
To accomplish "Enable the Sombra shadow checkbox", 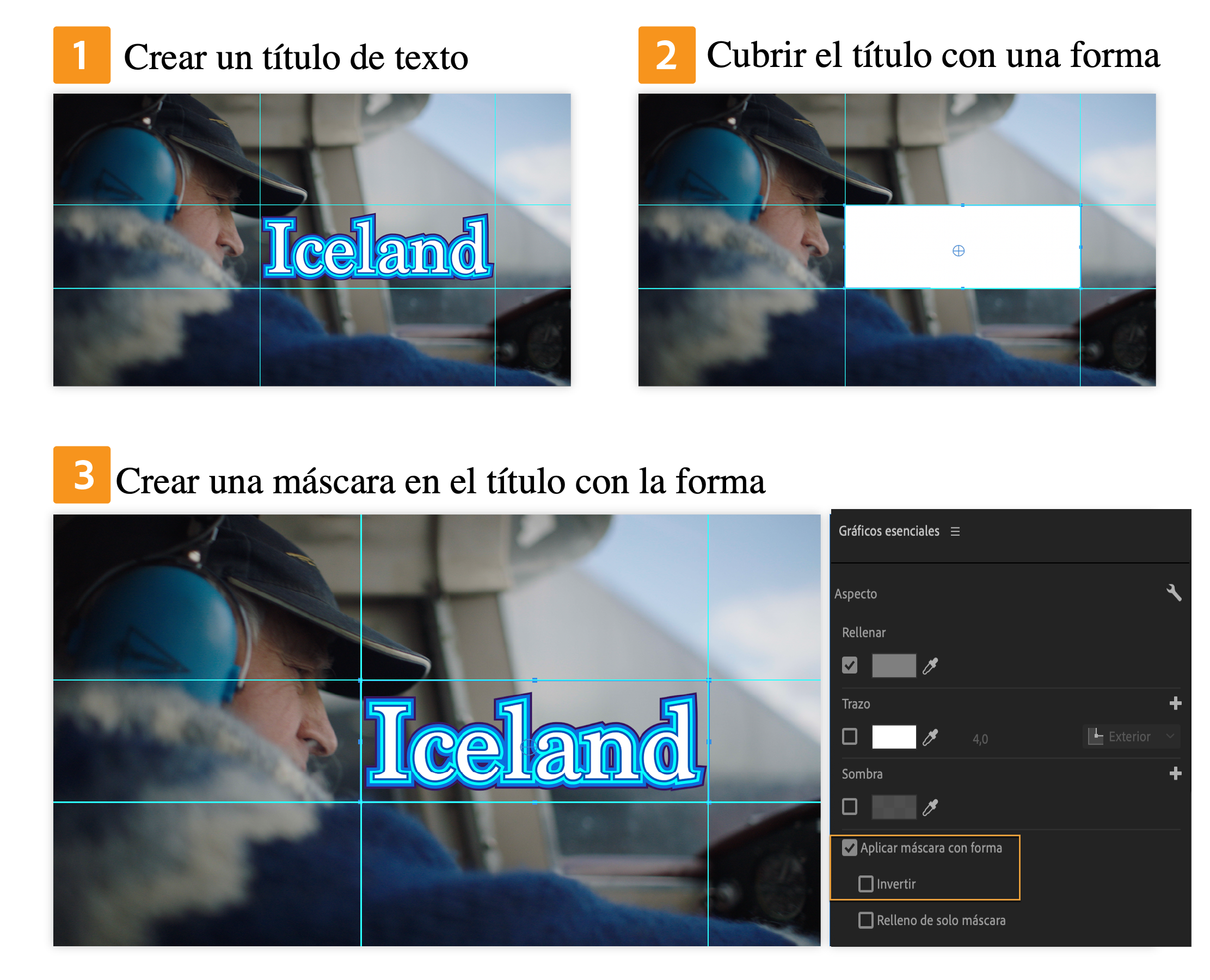I will pos(849,807).
